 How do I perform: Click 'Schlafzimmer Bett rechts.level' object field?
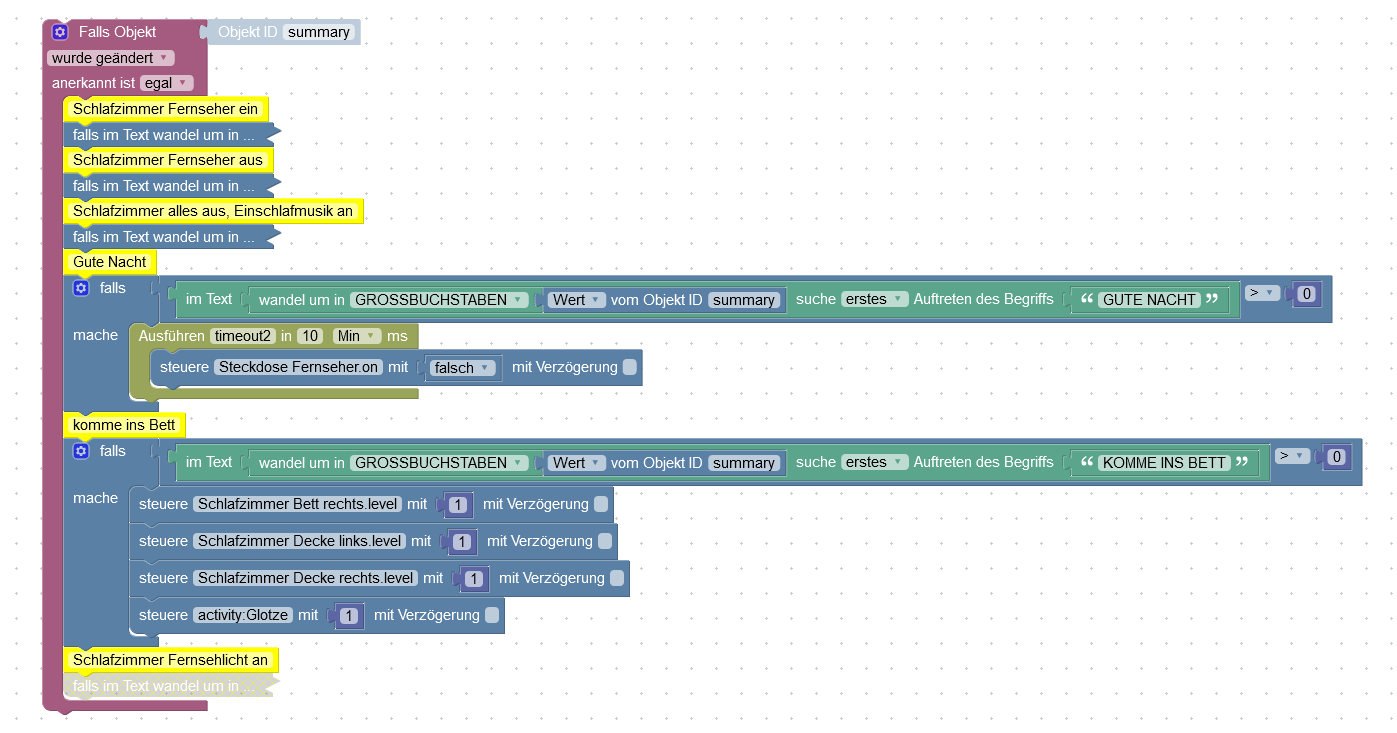pyautogui.click(x=298, y=504)
